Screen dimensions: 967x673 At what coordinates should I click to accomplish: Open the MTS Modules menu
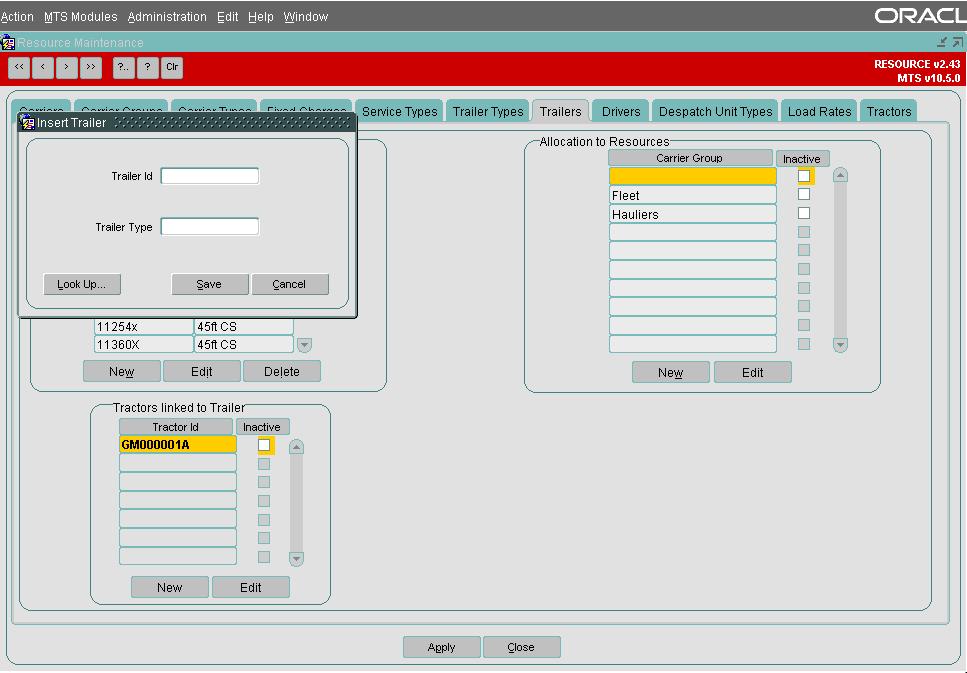pos(81,17)
